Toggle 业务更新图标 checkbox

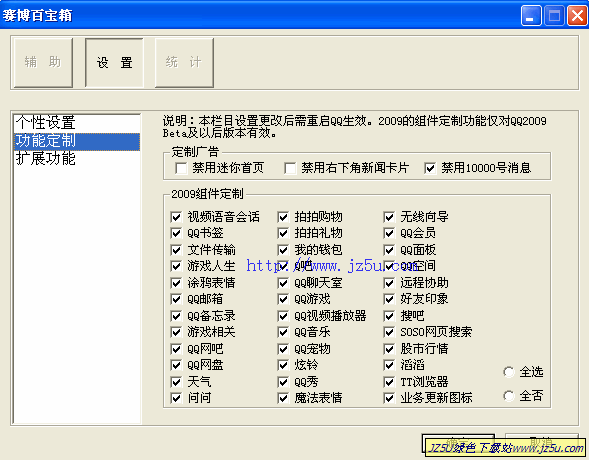click(x=389, y=398)
